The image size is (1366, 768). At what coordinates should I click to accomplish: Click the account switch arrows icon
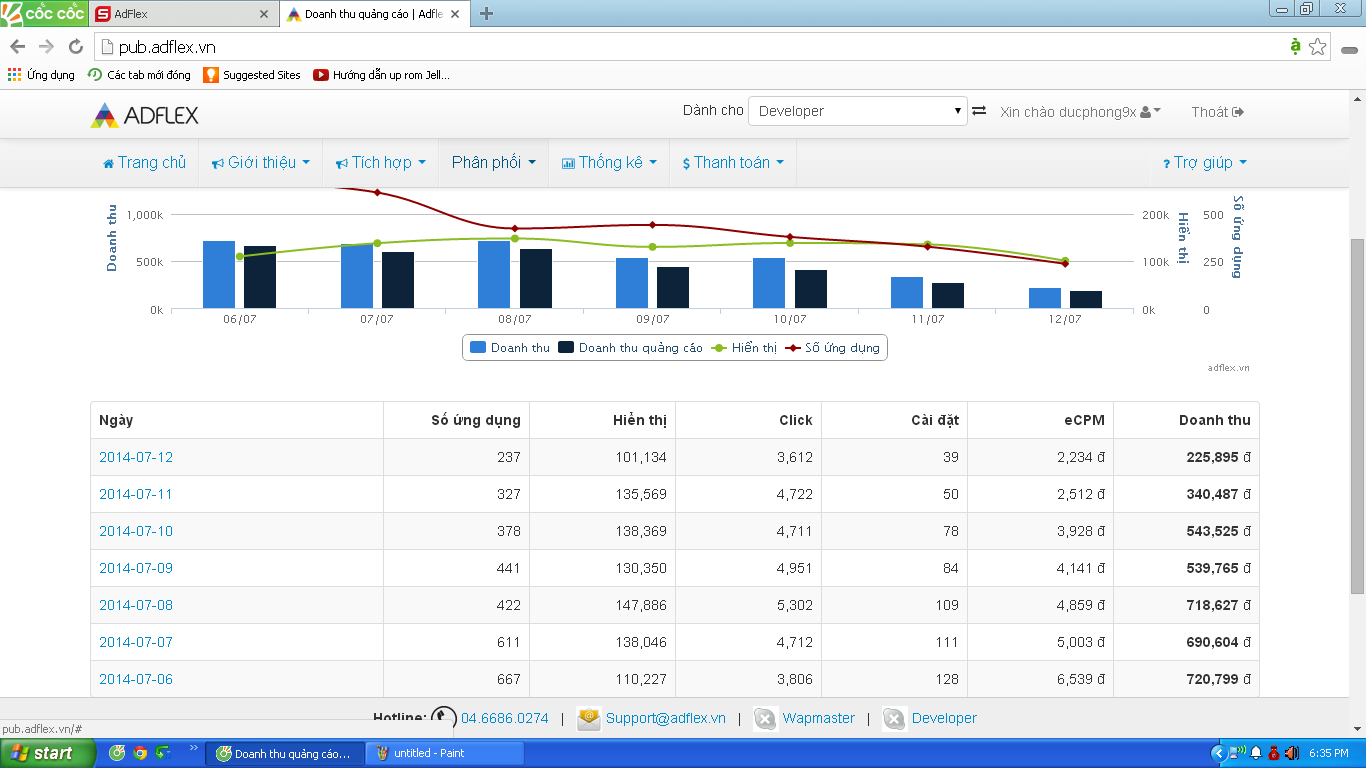979,111
